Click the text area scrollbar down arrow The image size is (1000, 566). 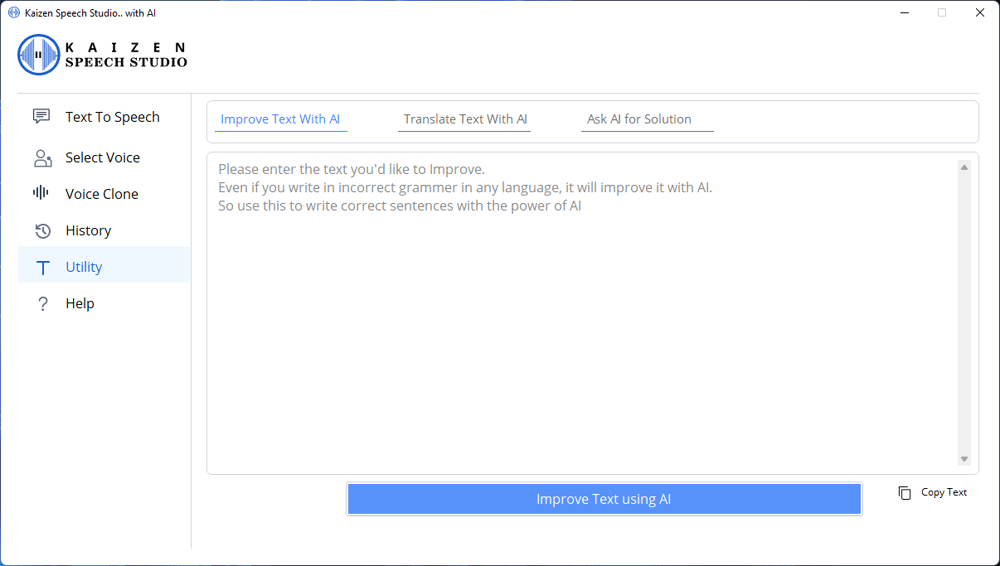click(x=964, y=459)
